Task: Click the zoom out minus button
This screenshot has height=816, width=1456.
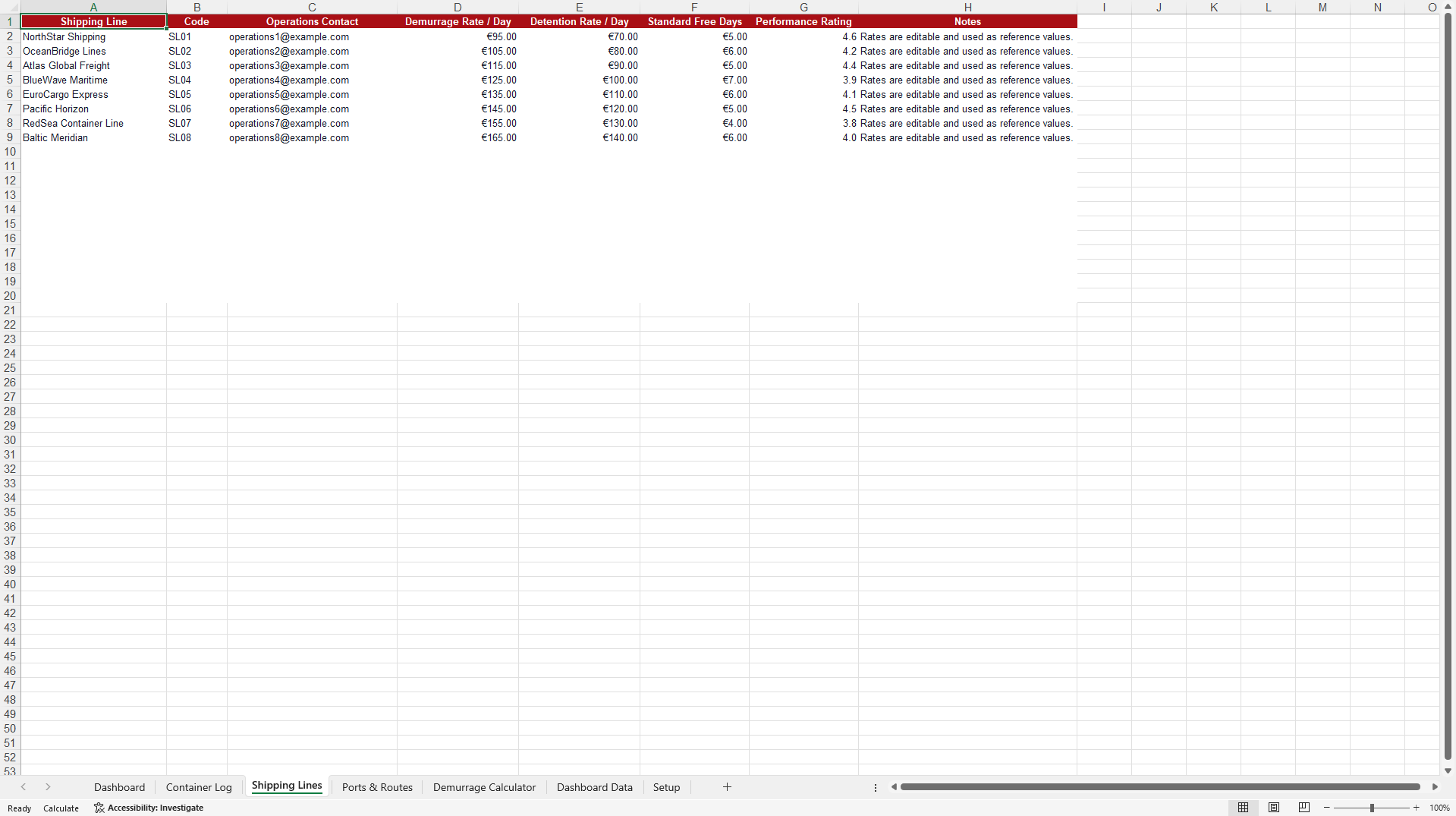Action: [x=1326, y=808]
